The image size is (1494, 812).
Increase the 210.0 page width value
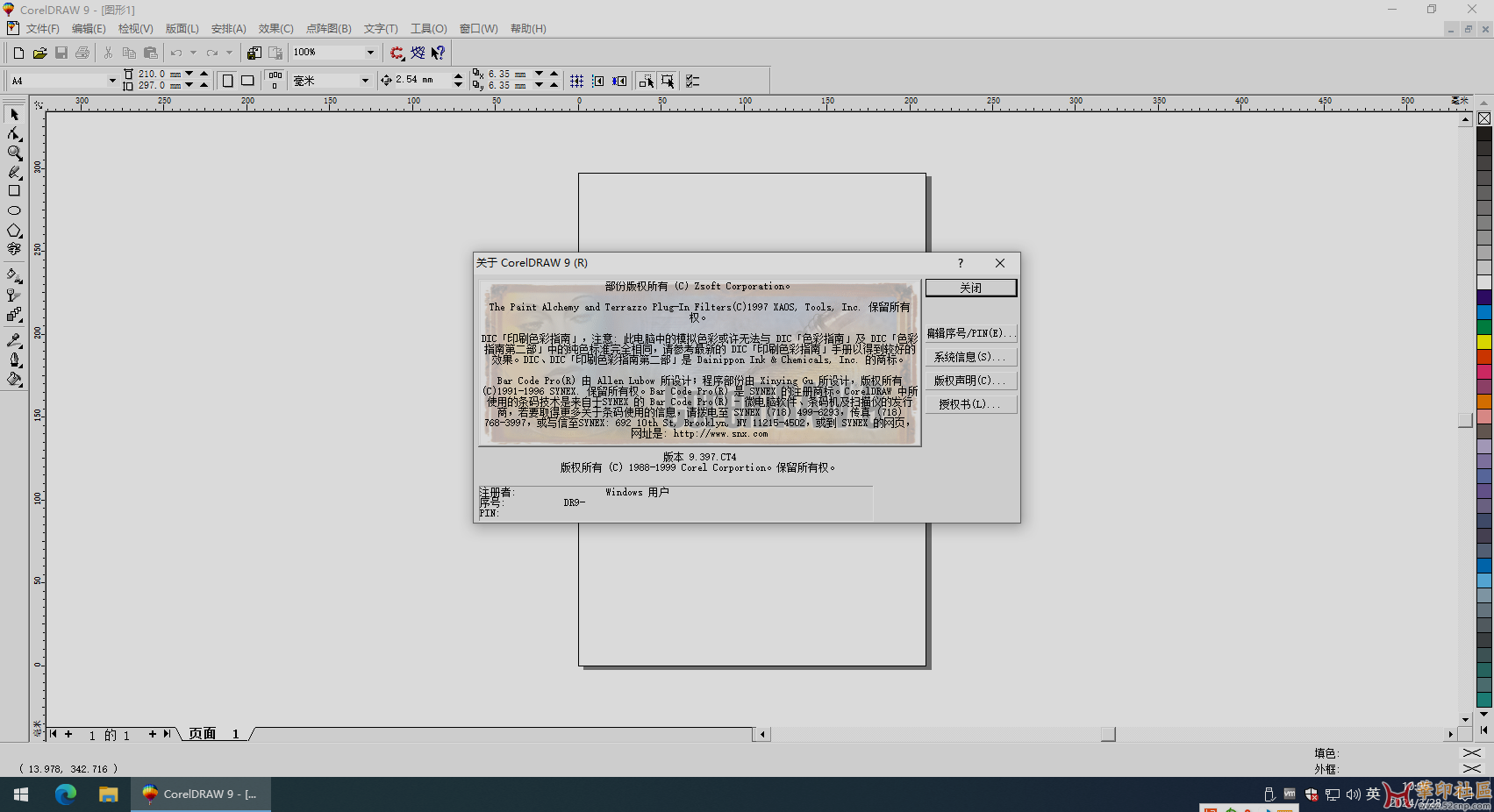pos(204,75)
